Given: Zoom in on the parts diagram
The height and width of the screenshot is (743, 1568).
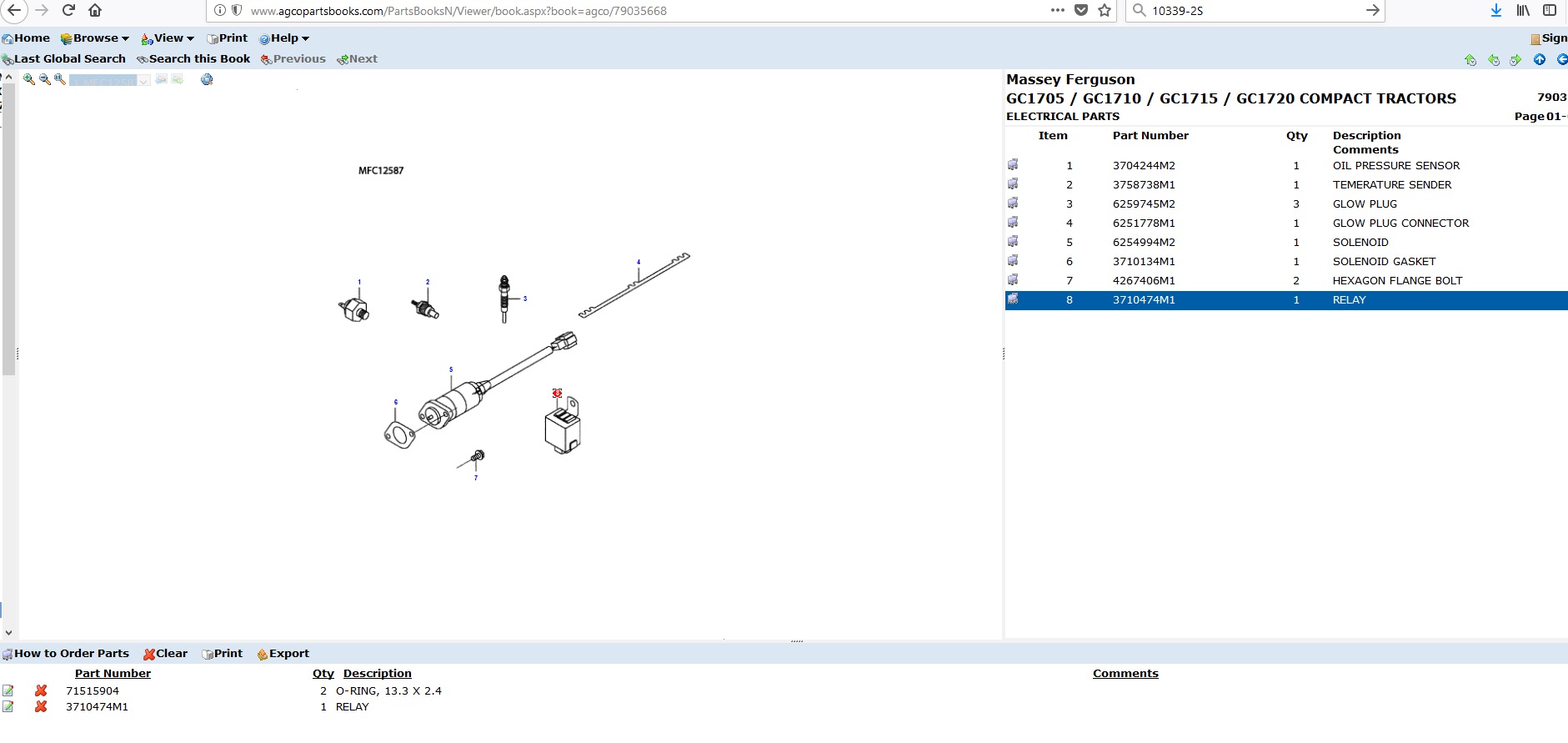Looking at the screenshot, I should (x=29, y=80).
